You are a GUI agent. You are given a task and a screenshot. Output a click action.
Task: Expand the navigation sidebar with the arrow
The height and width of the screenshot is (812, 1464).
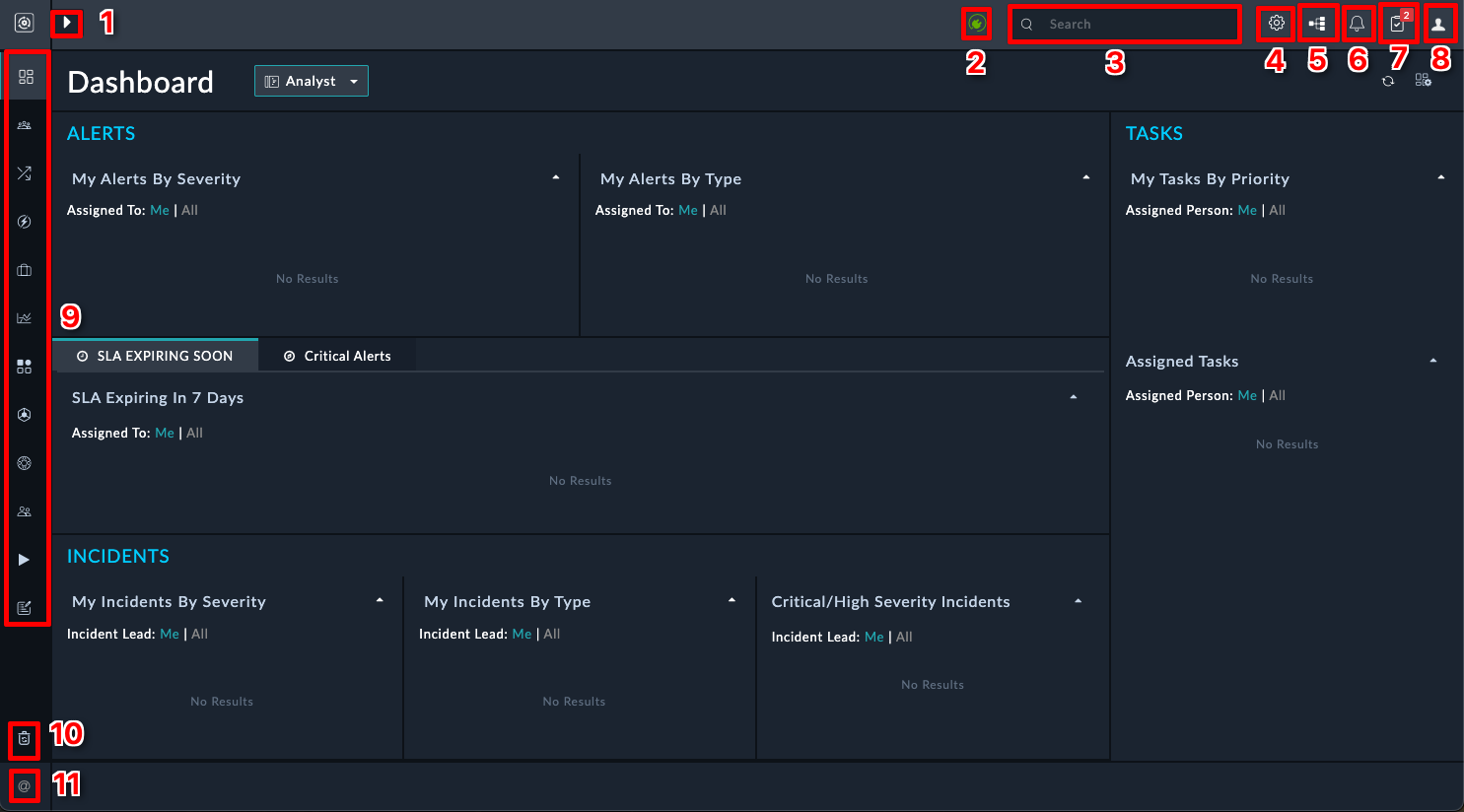click(66, 22)
